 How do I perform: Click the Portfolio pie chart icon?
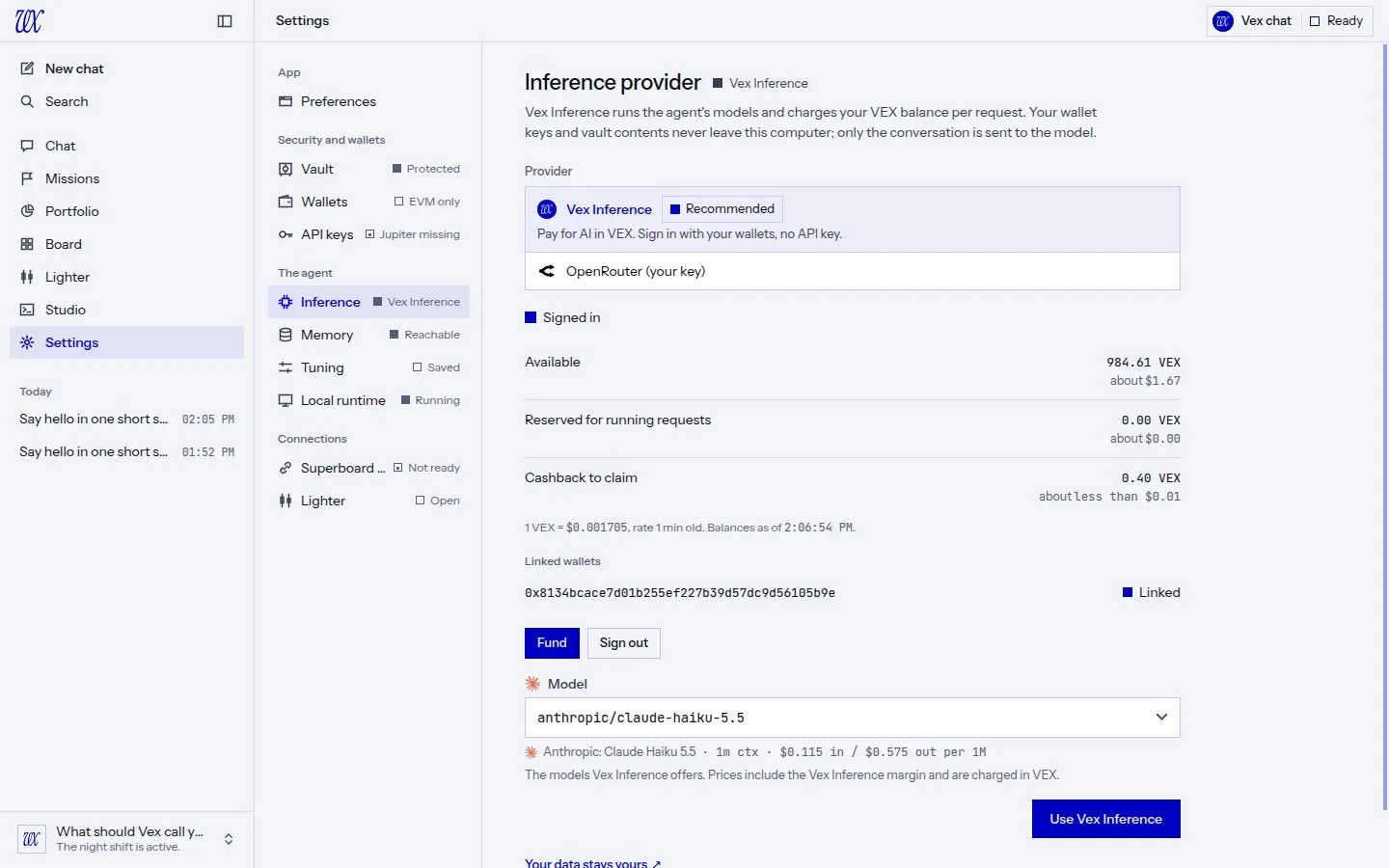pos(27,211)
